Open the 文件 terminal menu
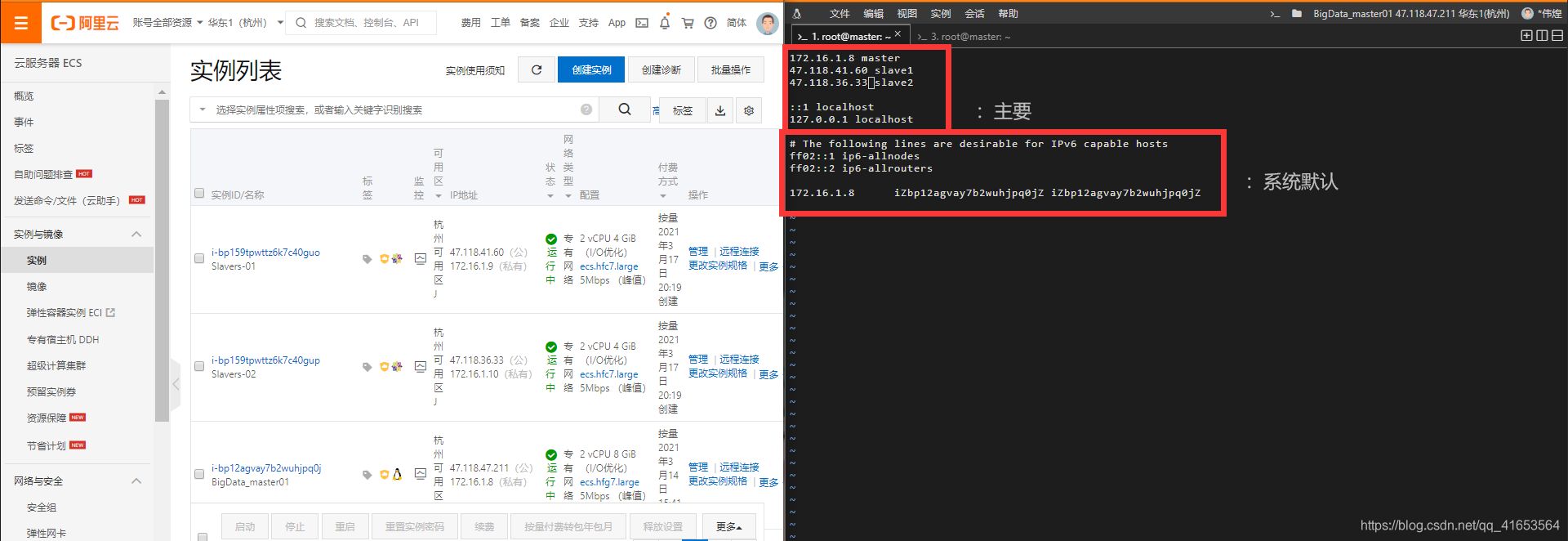This screenshot has height=541, width=1568. coord(840,14)
